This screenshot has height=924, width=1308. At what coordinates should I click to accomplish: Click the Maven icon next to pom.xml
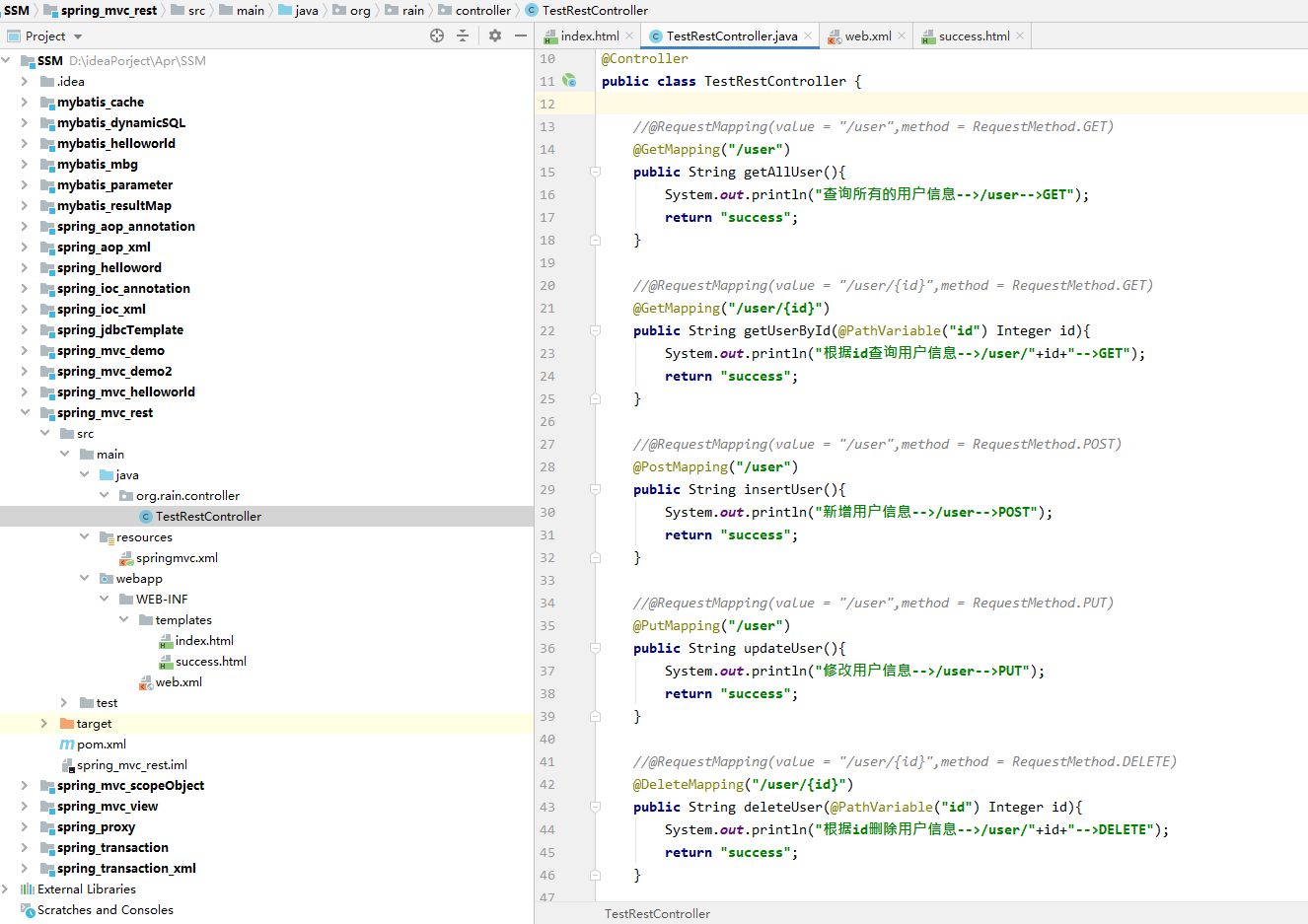click(x=67, y=744)
